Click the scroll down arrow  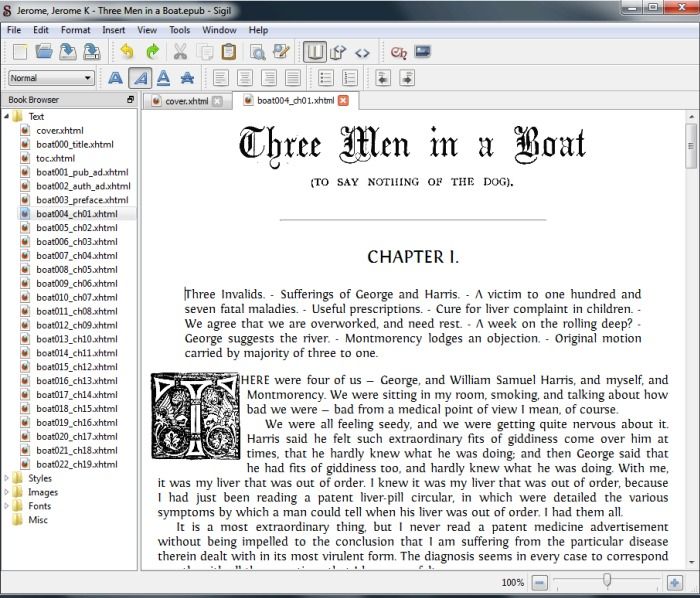click(691, 563)
